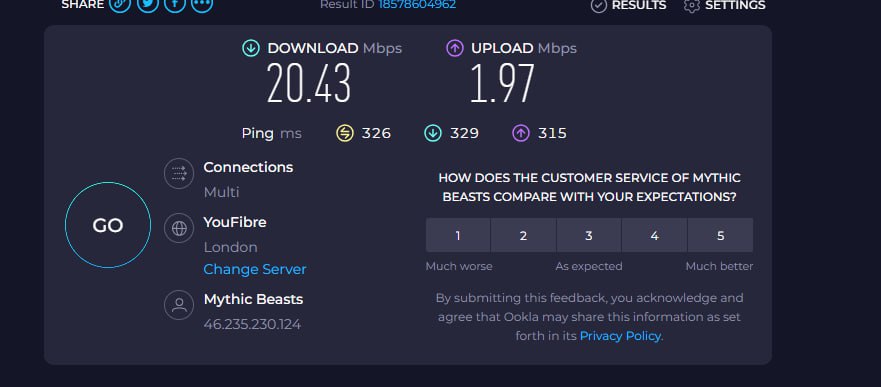Viewport: 881px width, 387px height.
Task: Select rating 4 in survey
Action: pyautogui.click(x=655, y=235)
